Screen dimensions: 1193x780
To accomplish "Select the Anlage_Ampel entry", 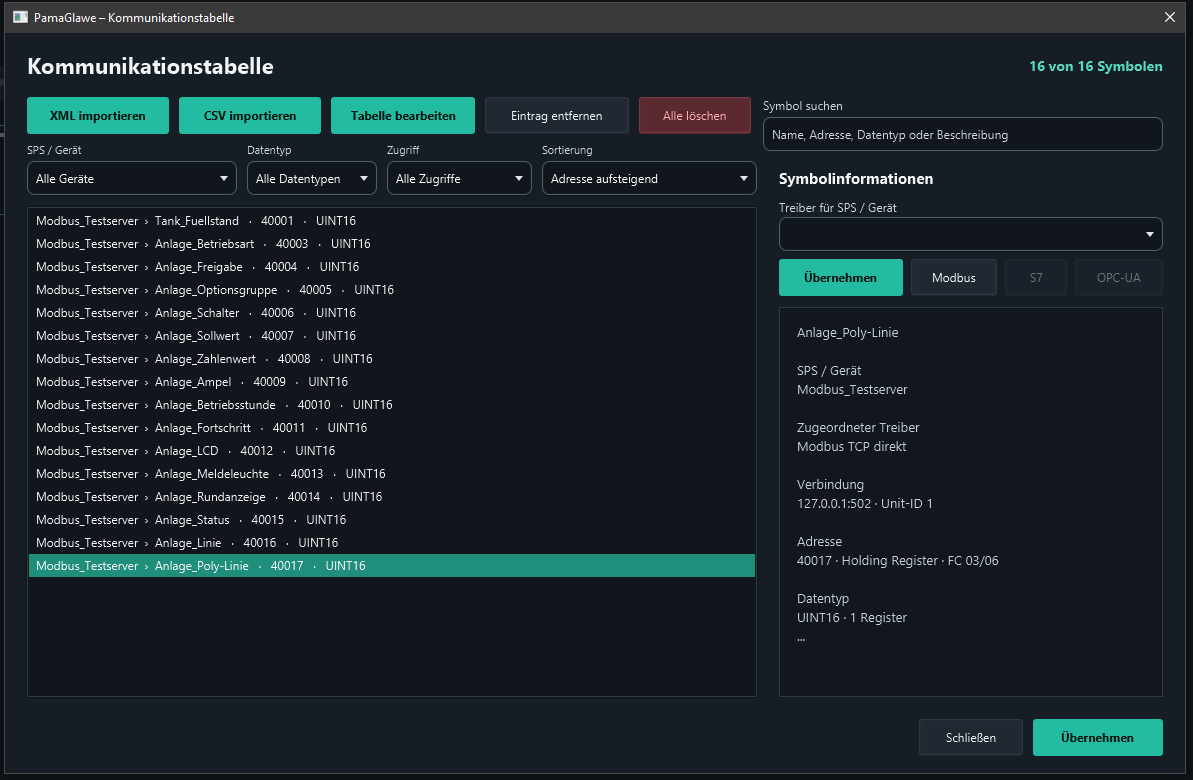I will tap(392, 381).
